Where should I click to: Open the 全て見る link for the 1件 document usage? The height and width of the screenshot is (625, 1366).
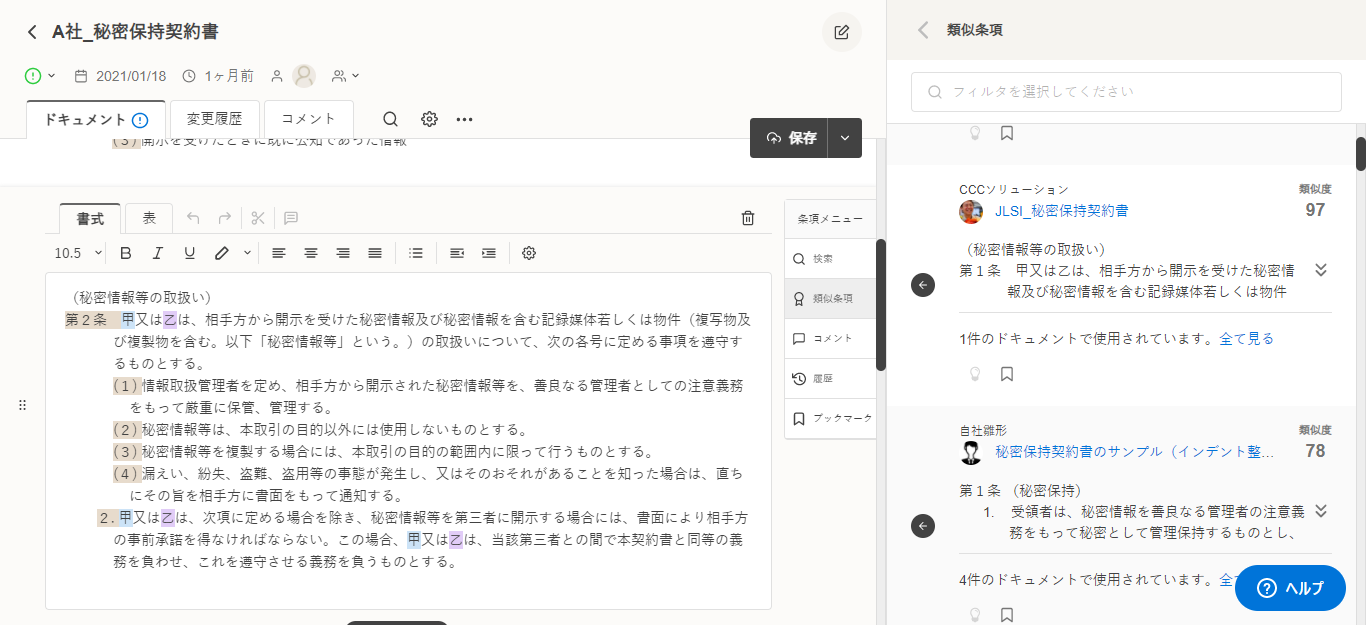pyautogui.click(x=1246, y=339)
